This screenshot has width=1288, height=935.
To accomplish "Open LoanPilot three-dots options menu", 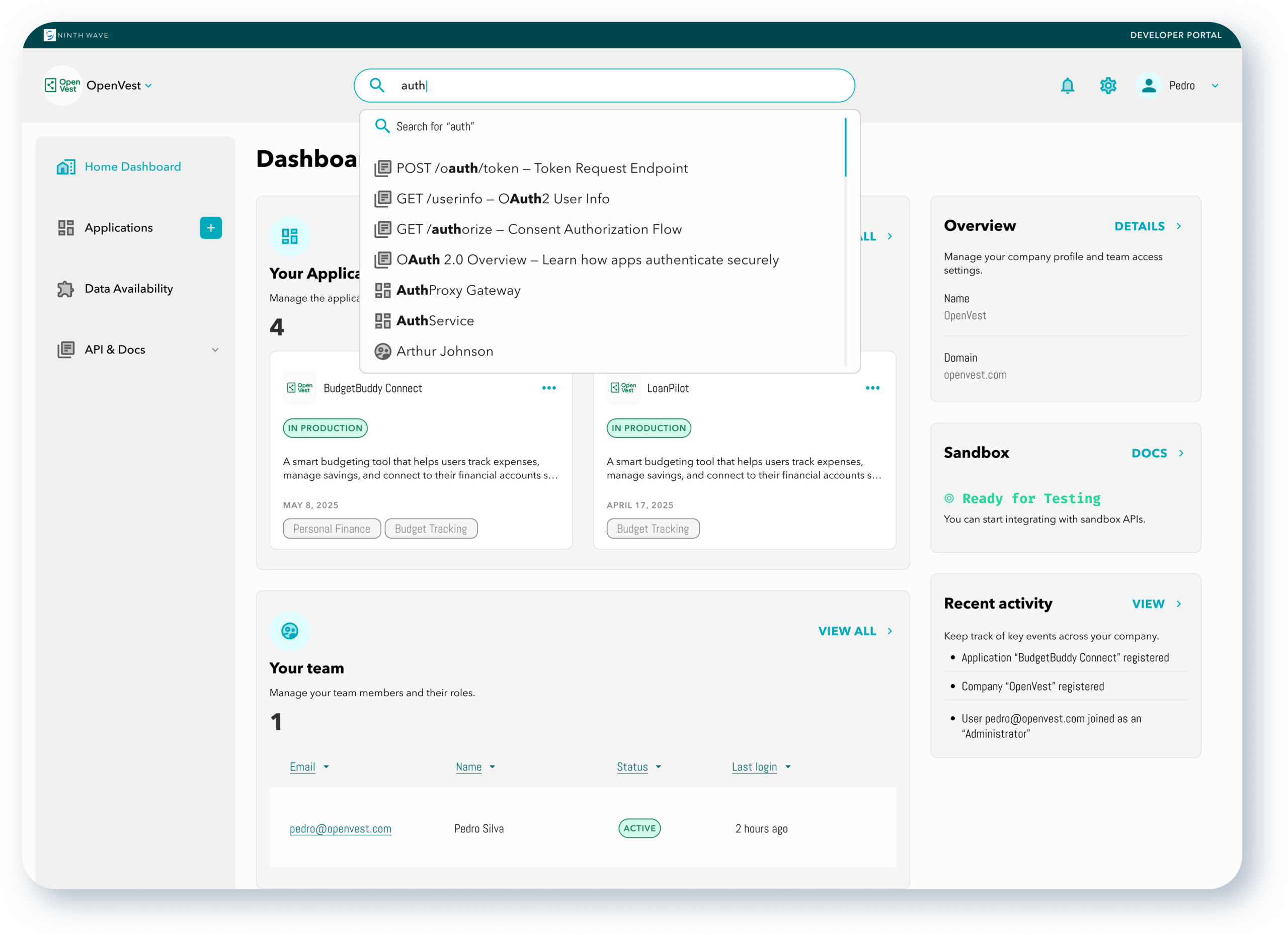I will (x=872, y=388).
